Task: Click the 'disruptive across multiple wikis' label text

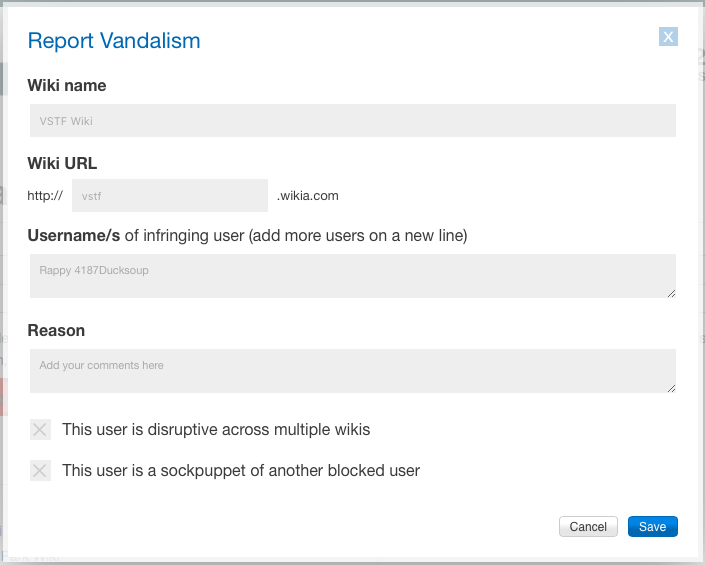Action: coord(216,430)
